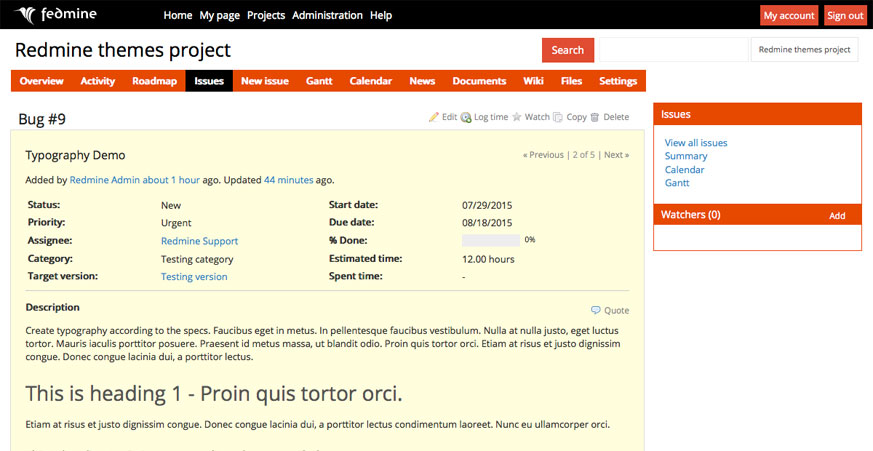Open the Files tab
Image resolution: width=873 pixels, height=451 pixels.
[571, 81]
